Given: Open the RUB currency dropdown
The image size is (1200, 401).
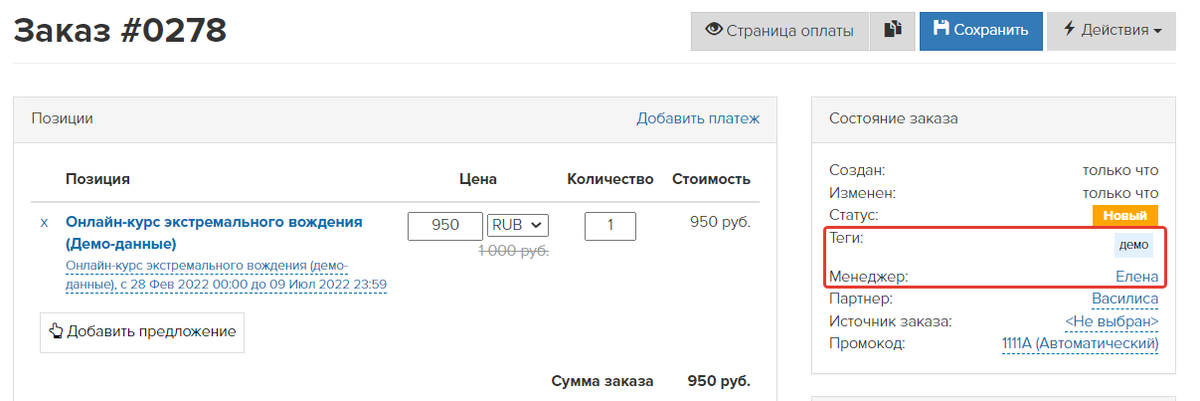Looking at the screenshot, I should click(x=517, y=225).
